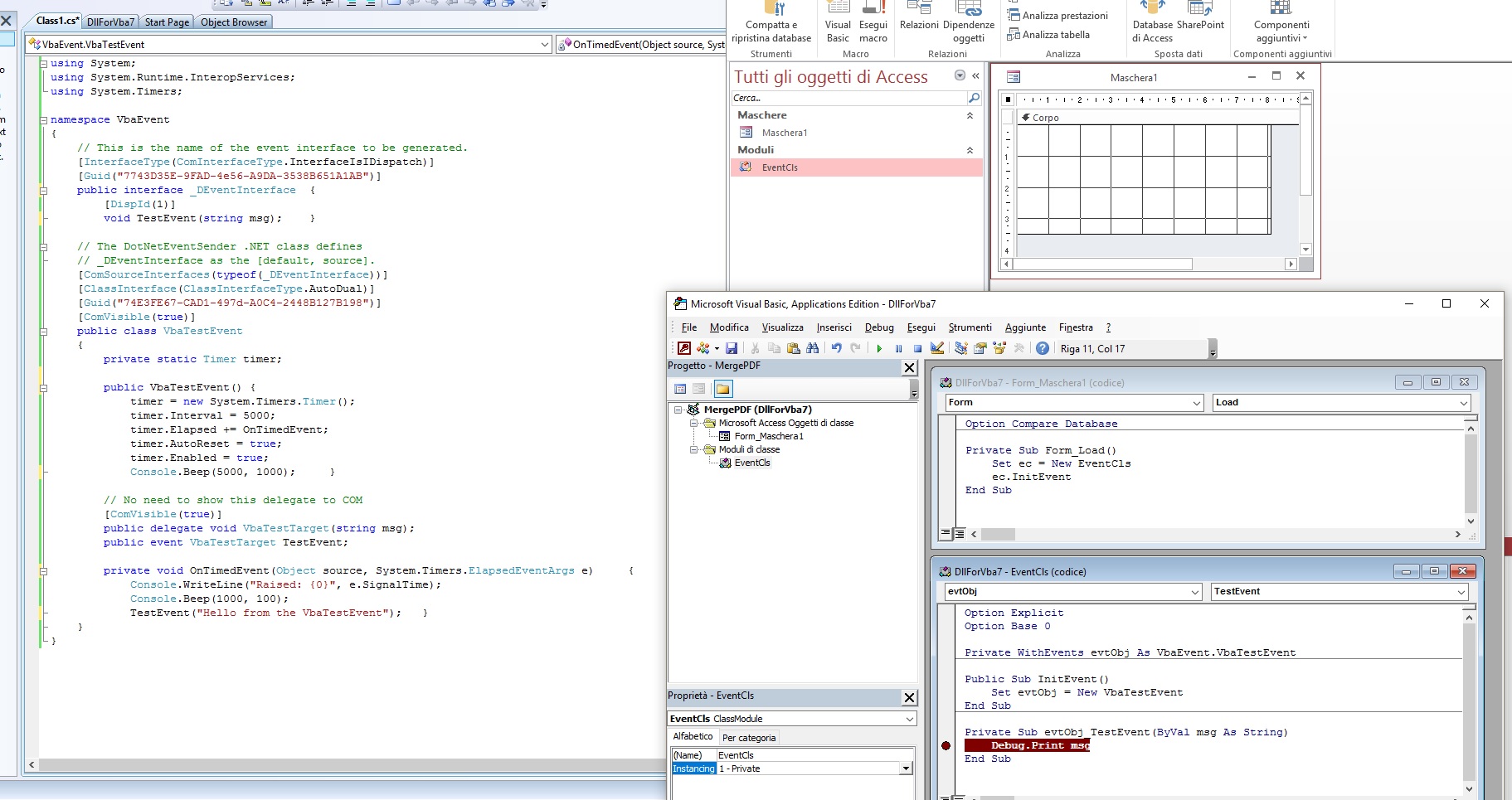Screen dimensions: 1512x800
Task: Collapse namespace VbaEvent block in Visual Studio
Action: [x=44, y=119]
